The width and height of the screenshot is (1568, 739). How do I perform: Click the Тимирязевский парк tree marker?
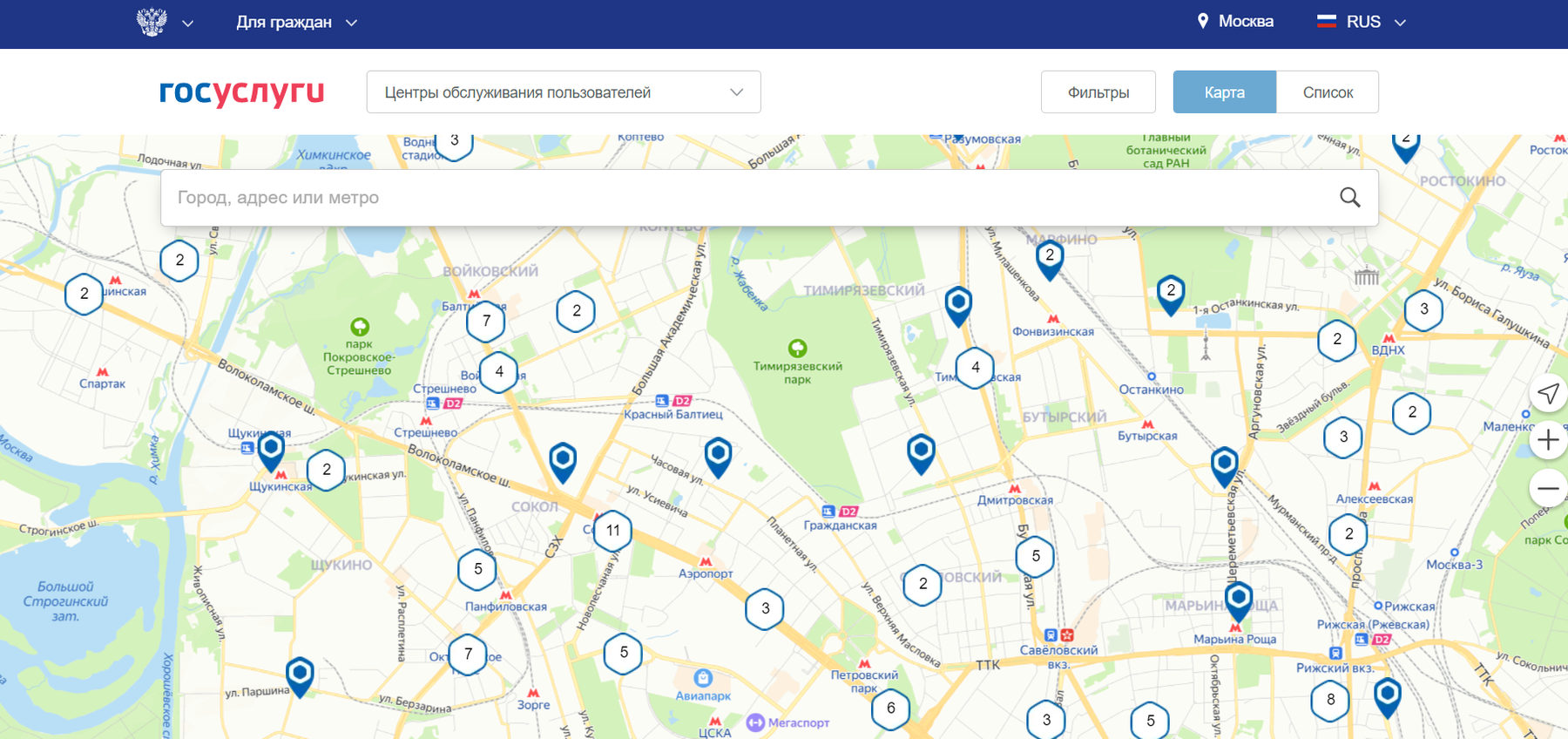[x=797, y=349]
